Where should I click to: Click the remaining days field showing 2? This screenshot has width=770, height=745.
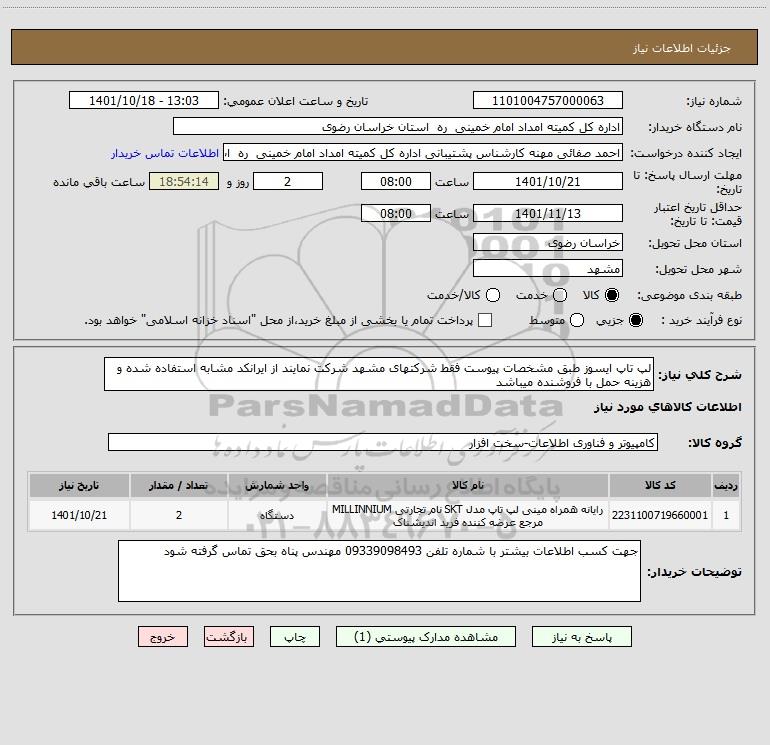[288, 181]
